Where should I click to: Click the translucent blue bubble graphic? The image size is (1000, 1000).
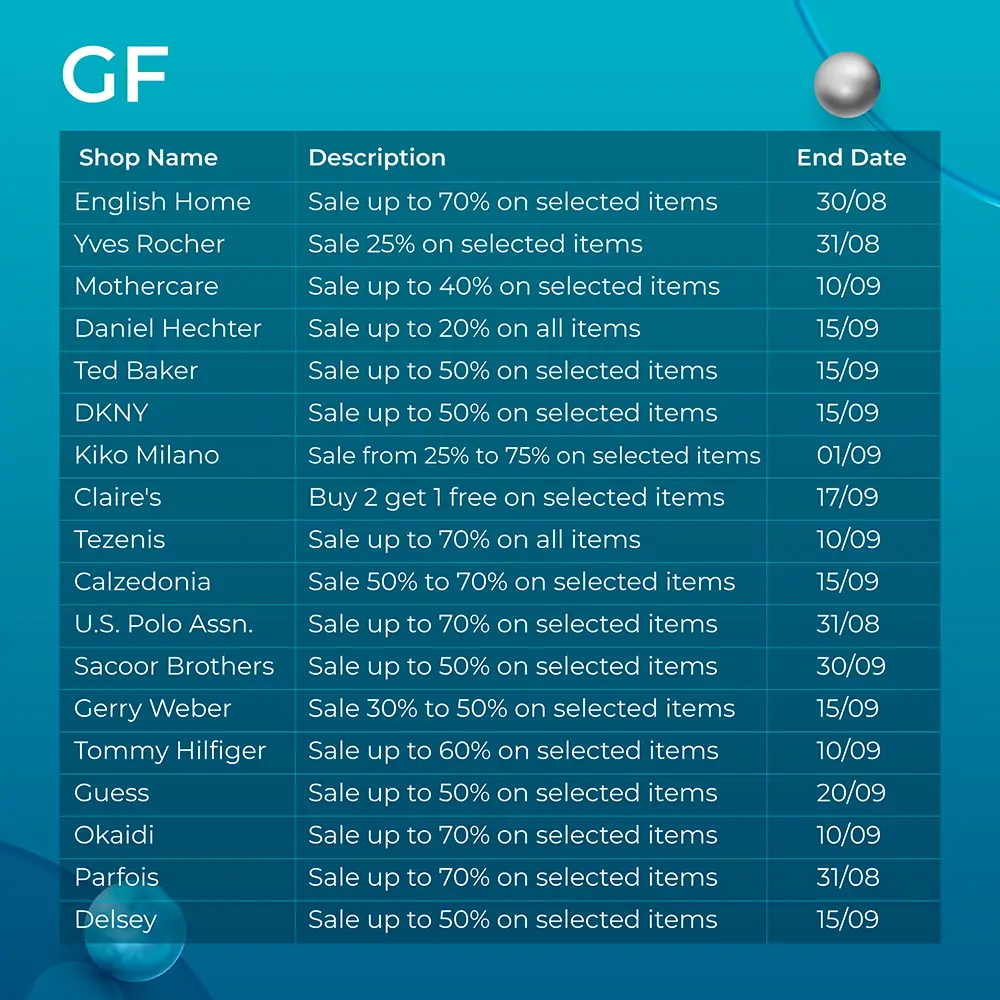pyautogui.click(x=135, y=932)
